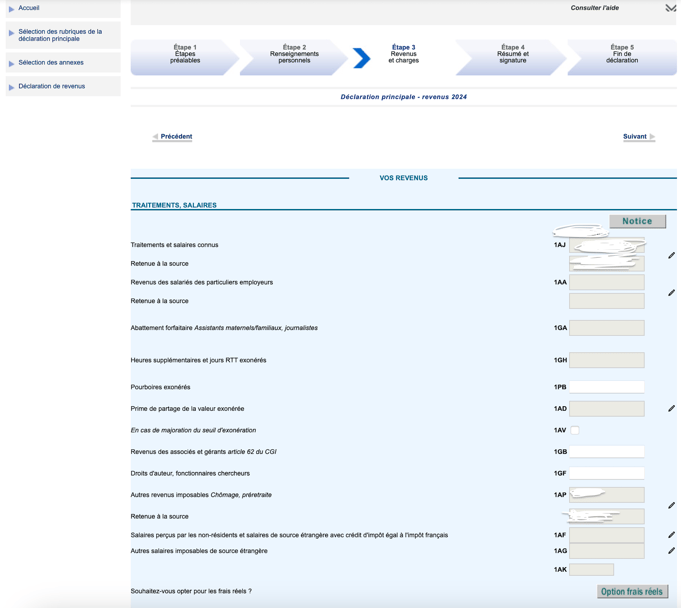
Task: Click 'Souhaitez-vous opter pour les frais réels ?' text
Action: [x=191, y=591]
